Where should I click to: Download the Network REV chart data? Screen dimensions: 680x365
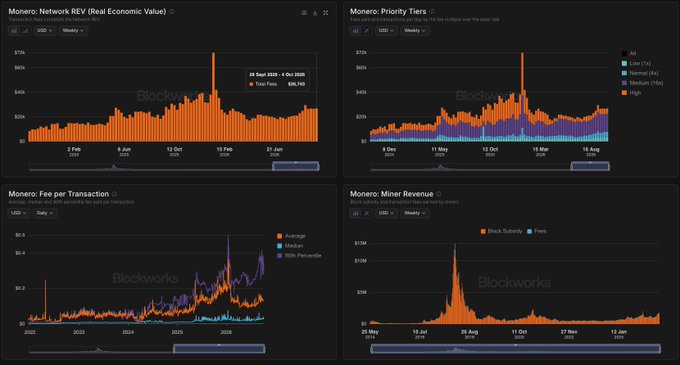click(x=315, y=13)
